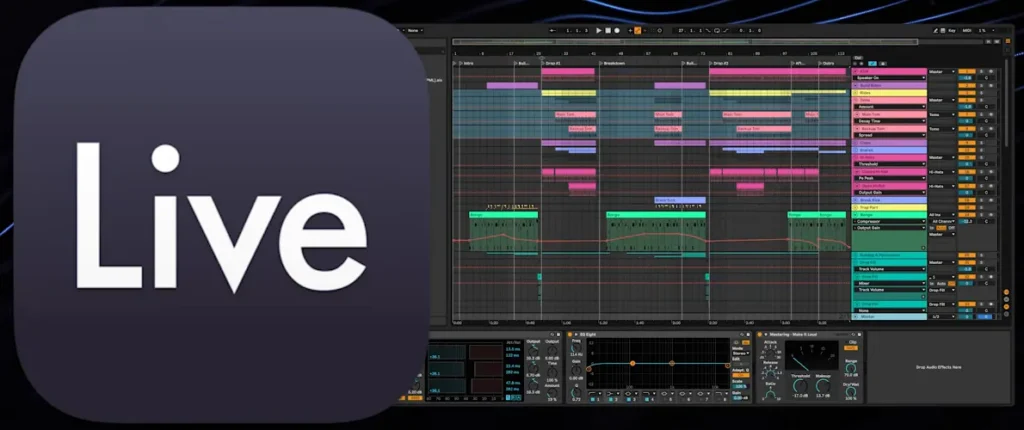Image resolution: width=1024 pixels, height=430 pixels.
Task: Toggle EQ Eight filter band 4
Action: [x=648, y=398]
